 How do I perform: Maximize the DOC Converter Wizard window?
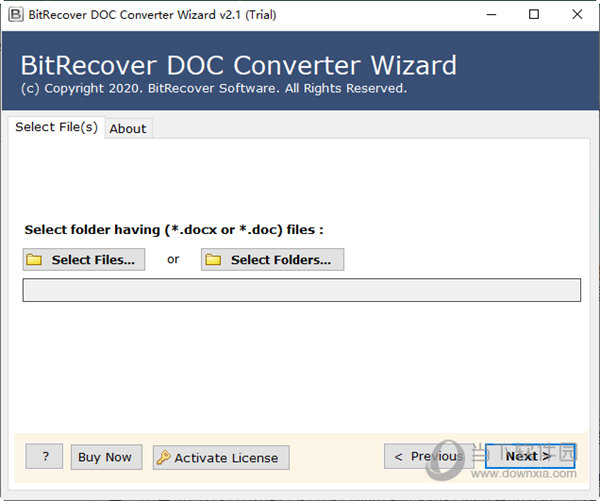(x=534, y=15)
